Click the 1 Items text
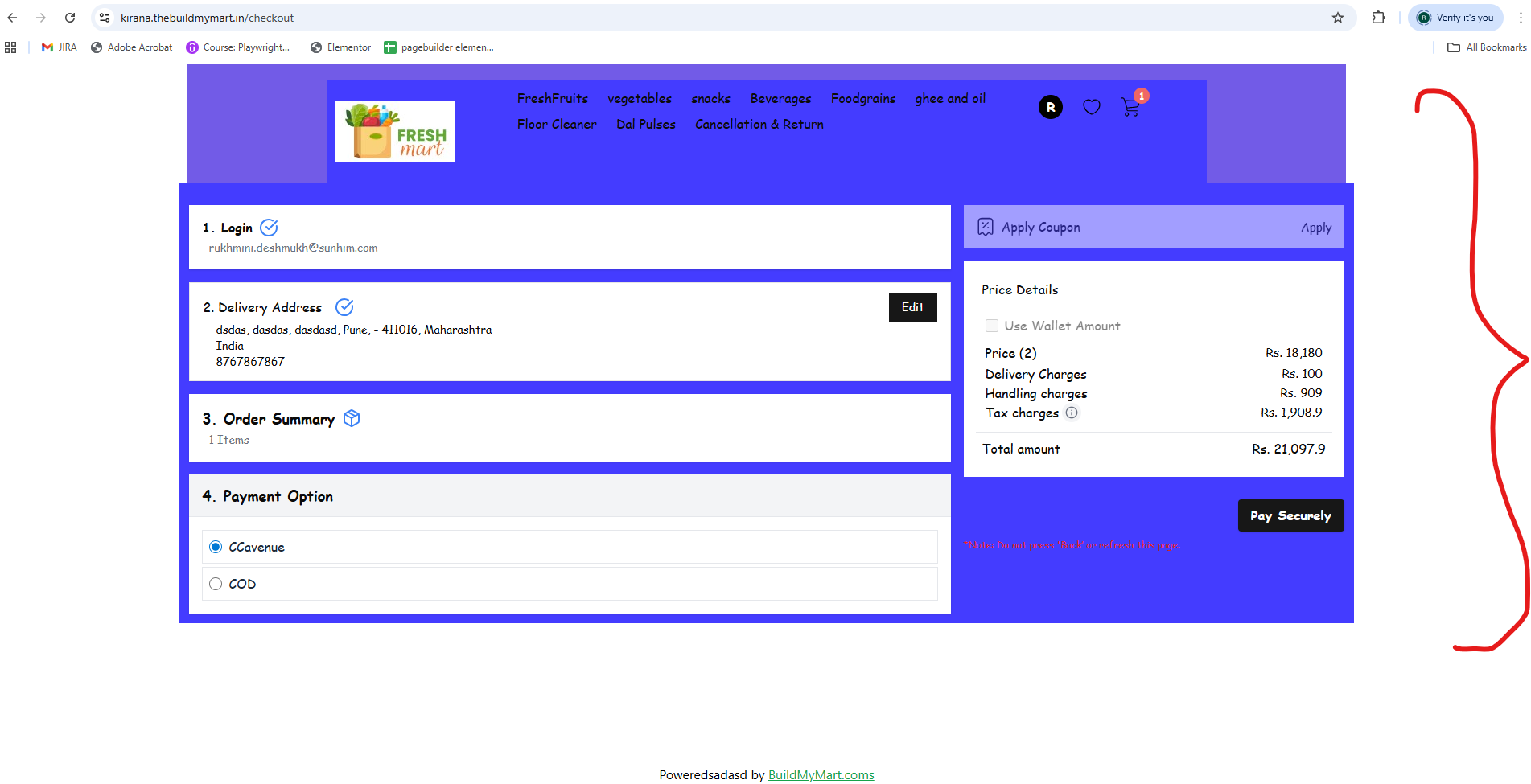Image resolution: width=1531 pixels, height=784 pixels. [x=228, y=440]
